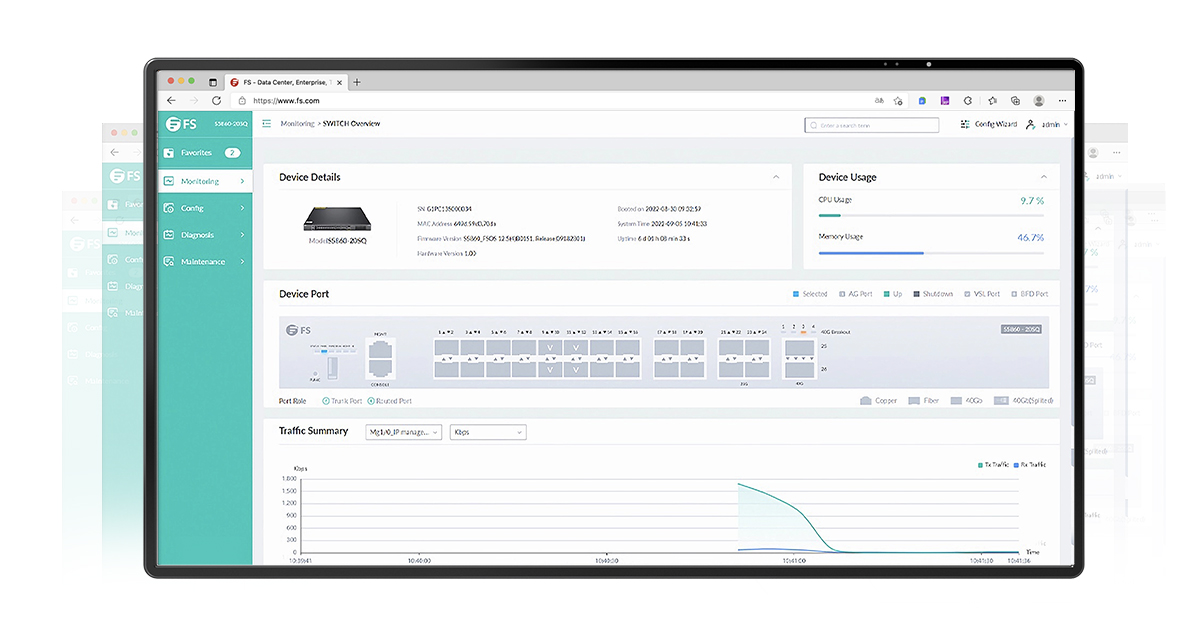
Task: Select the Trunk Port role option
Action: click(x=326, y=401)
